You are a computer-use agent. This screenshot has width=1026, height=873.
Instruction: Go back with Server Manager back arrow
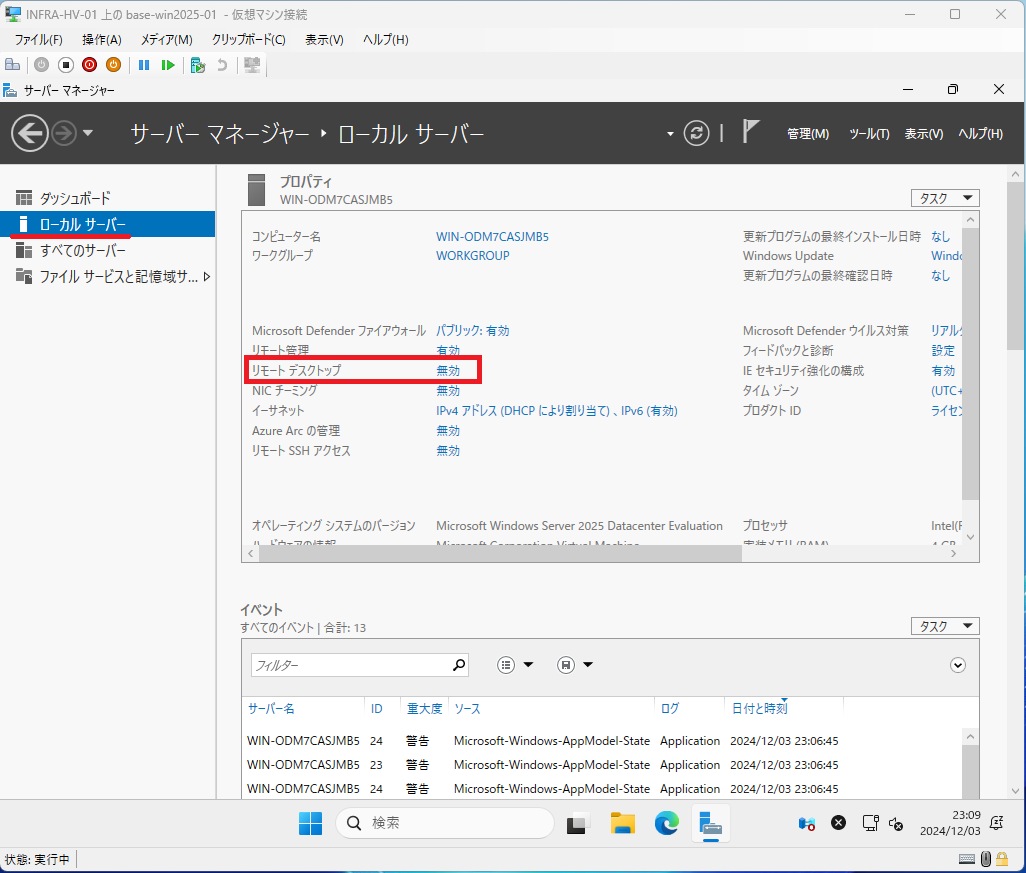(29, 134)
